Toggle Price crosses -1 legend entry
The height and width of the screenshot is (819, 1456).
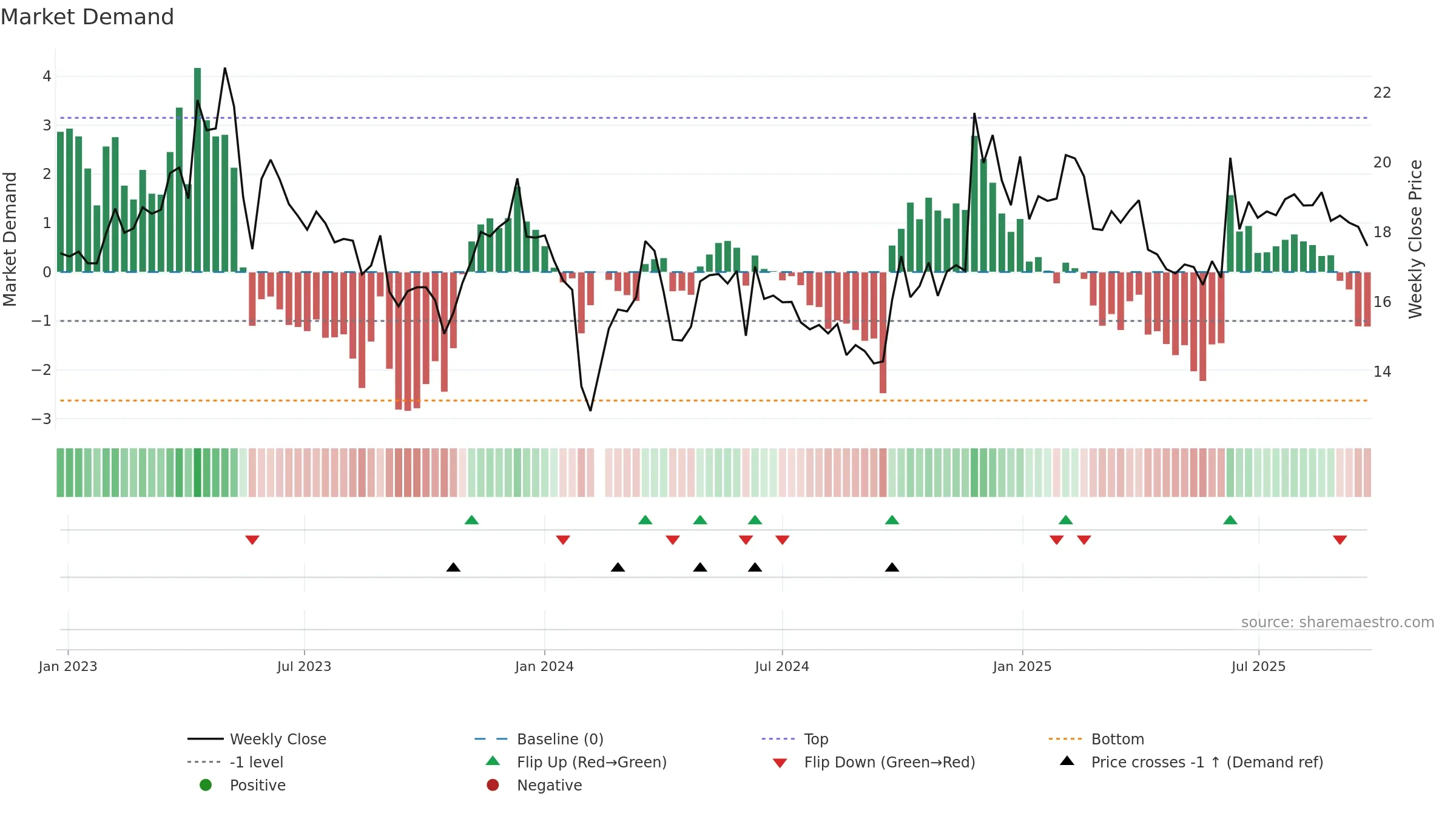coord(1191,762)
